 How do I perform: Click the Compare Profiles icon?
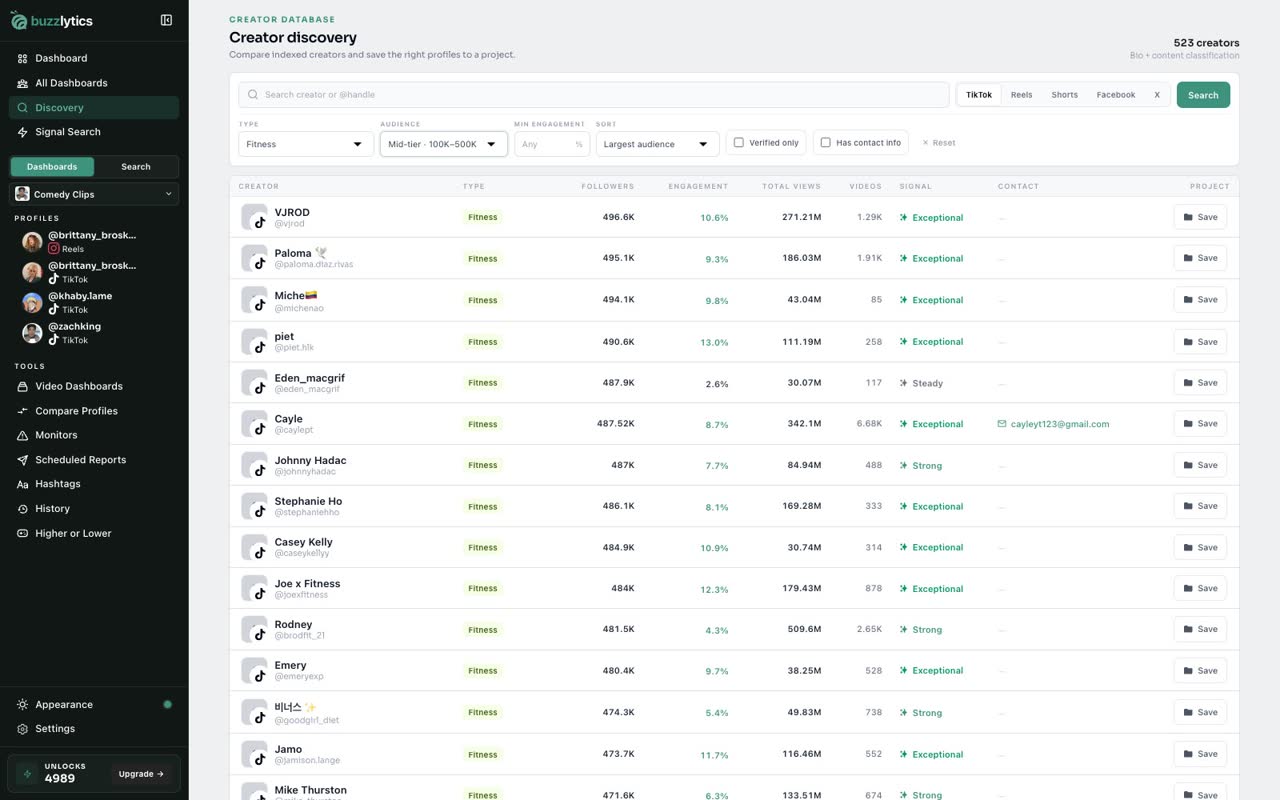(x=22, y=411)
